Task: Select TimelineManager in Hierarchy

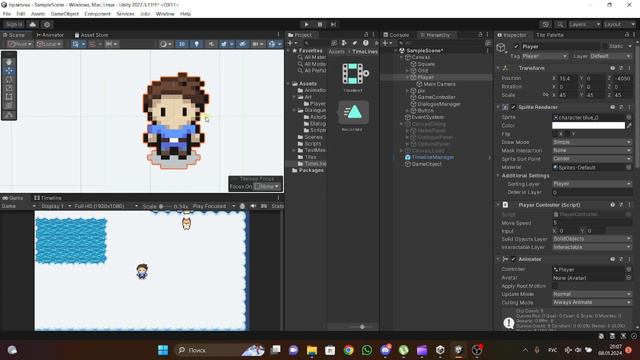Action: coord(433,157)
